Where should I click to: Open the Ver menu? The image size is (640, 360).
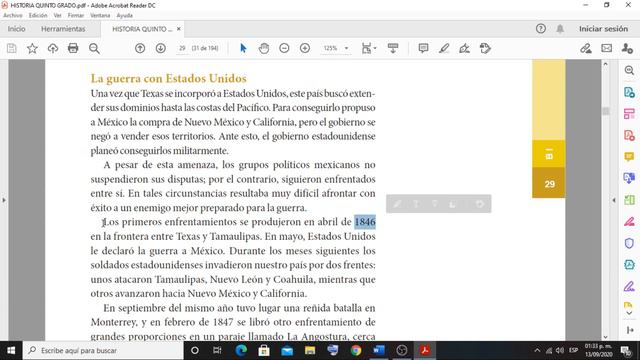point(58,16)
